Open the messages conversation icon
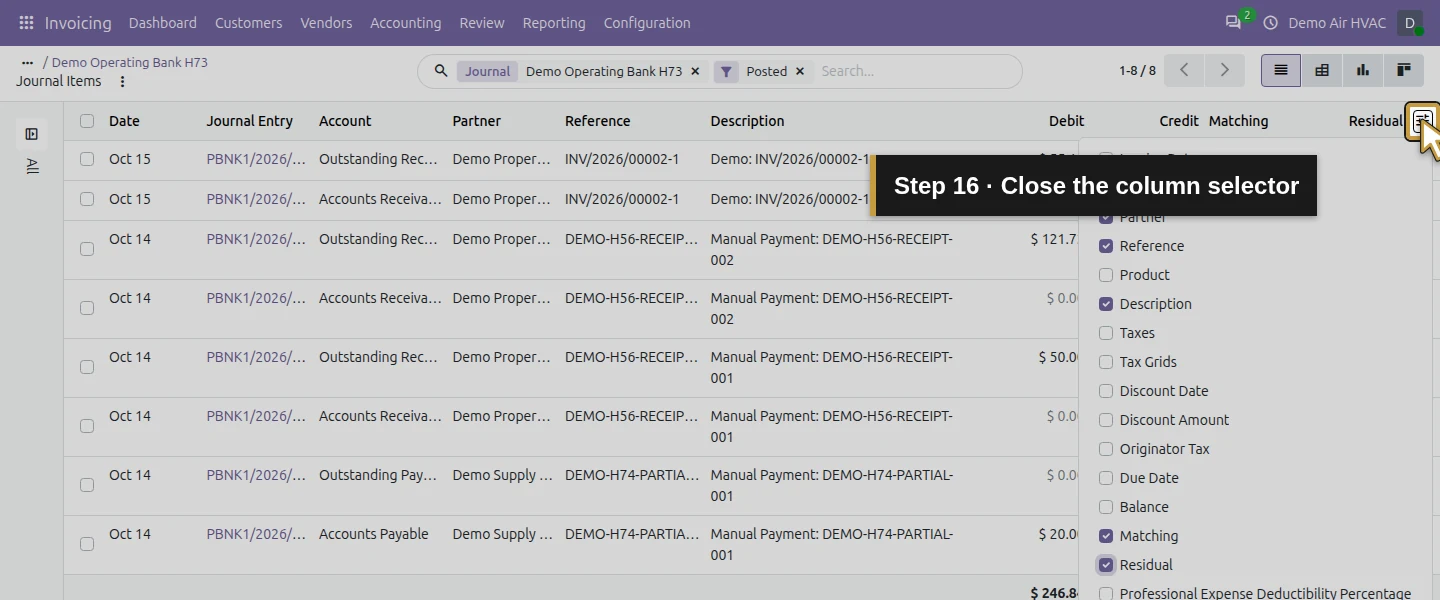This screenshot has width=1440, height=600. click(x=1233, y=22)
